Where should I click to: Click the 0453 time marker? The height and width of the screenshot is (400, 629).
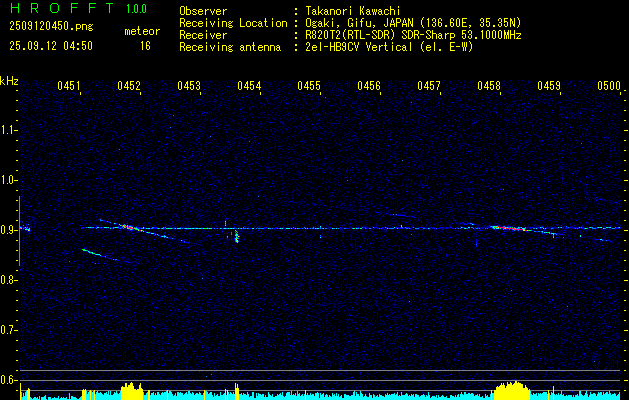(x=189, y=85)
